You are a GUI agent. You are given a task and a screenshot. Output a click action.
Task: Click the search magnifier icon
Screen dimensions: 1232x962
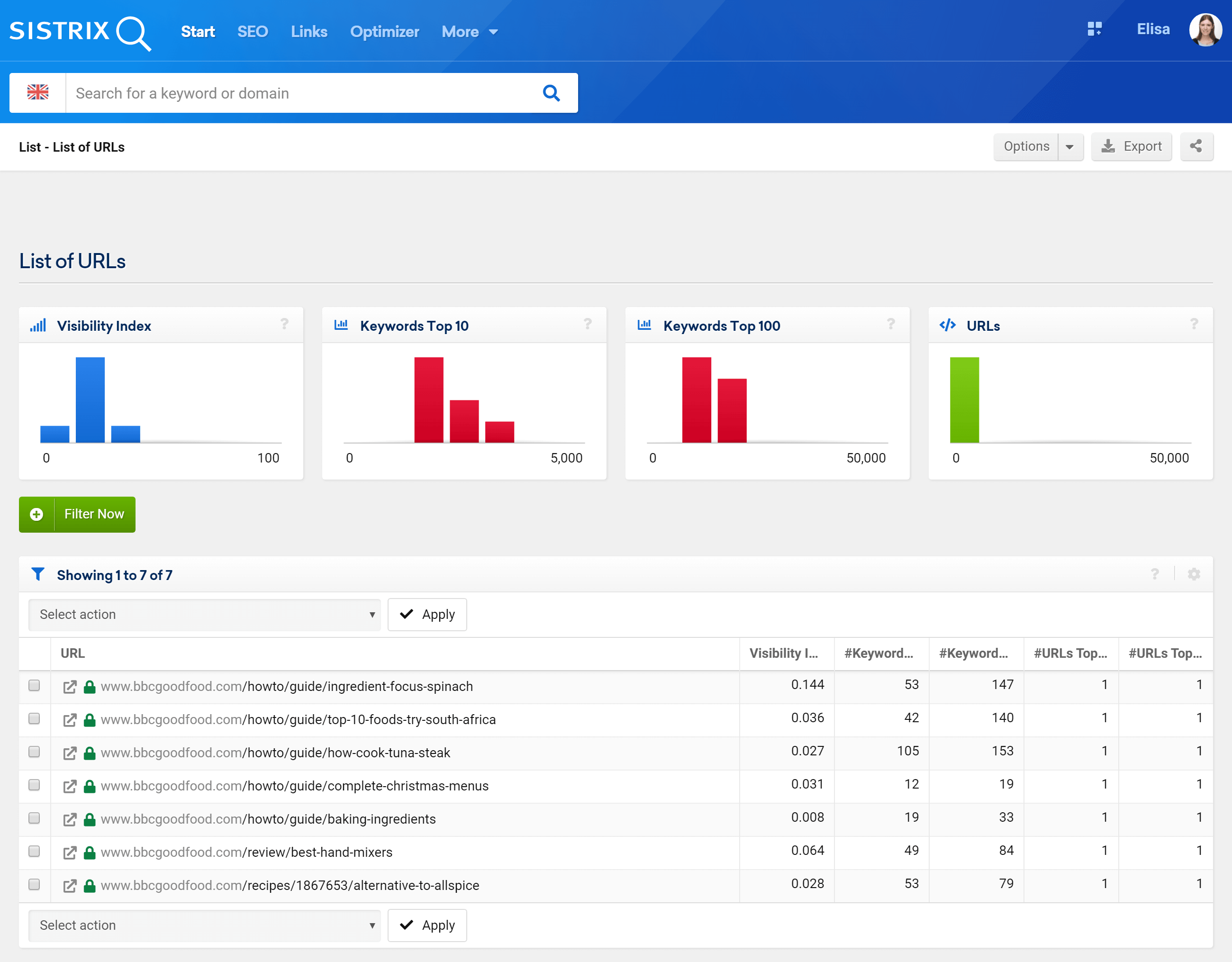(551, 92)
